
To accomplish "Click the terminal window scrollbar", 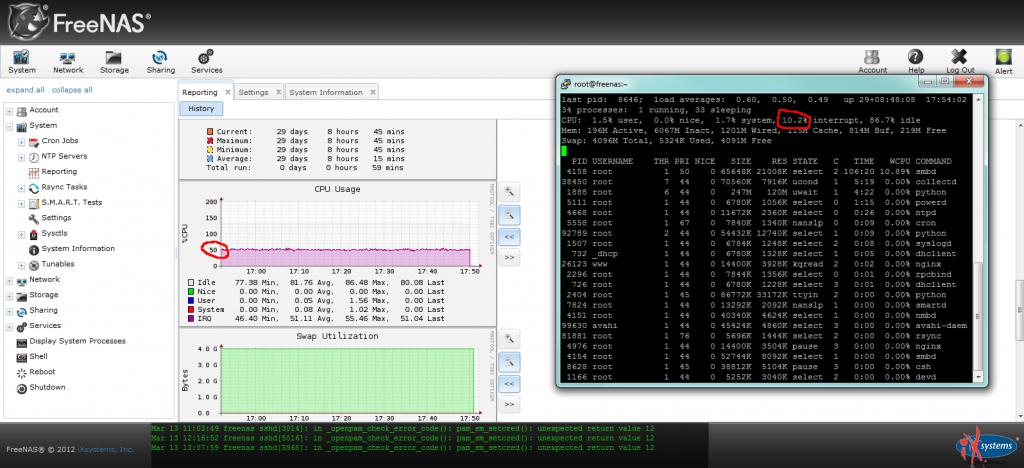I will (978, 239).
